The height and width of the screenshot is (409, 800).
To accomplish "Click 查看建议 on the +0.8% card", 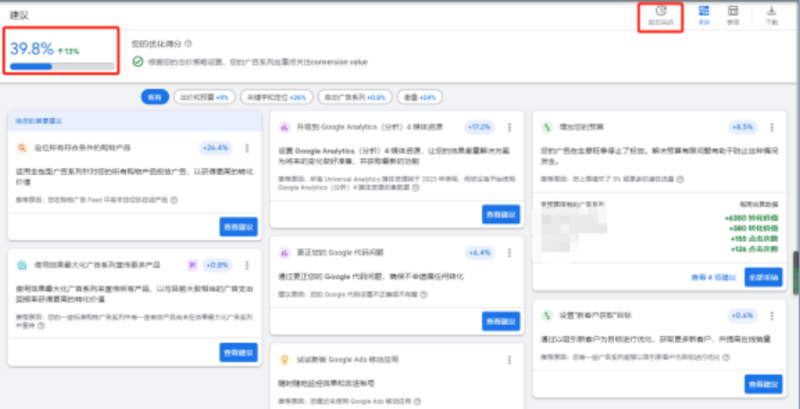I will click(238, 352).
